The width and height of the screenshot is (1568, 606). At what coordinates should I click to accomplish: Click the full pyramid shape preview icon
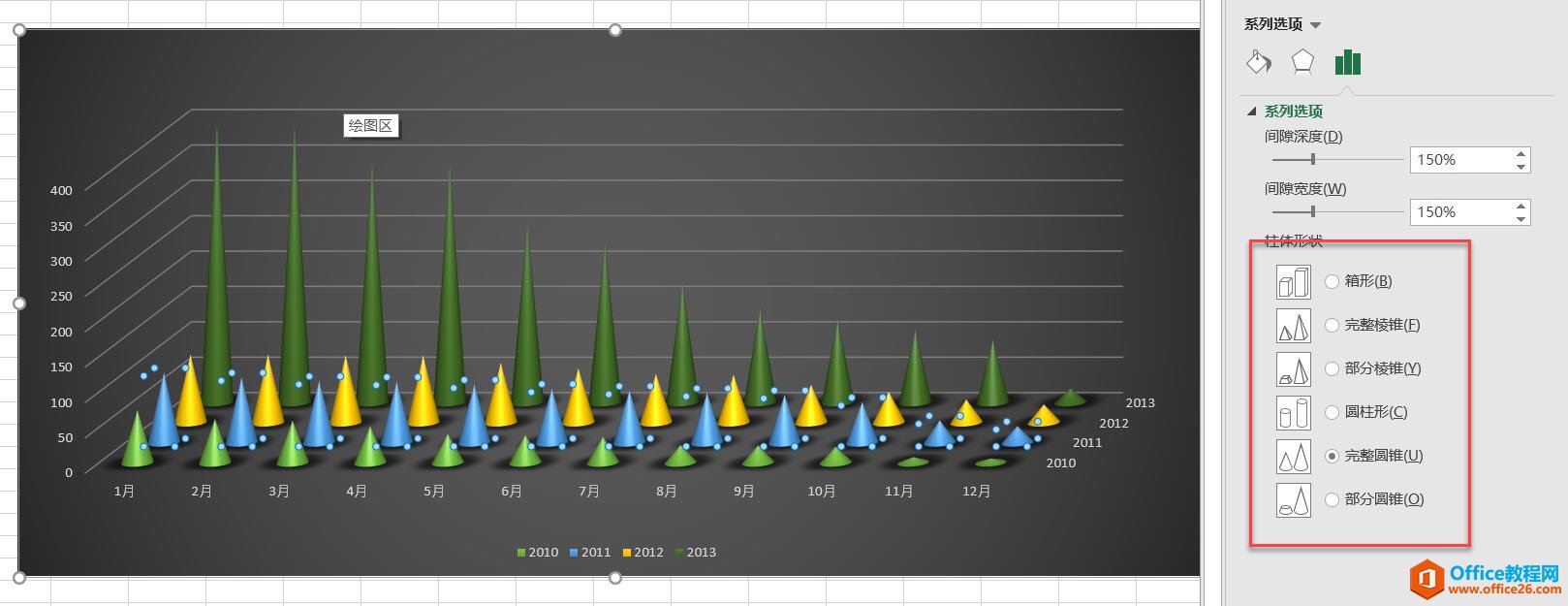click(x=1293, y=326)
